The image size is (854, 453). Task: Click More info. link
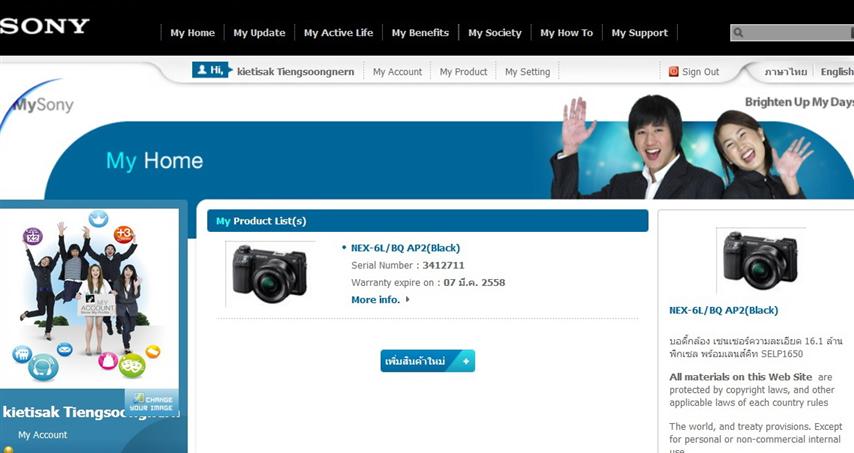[x=375, y=299]
